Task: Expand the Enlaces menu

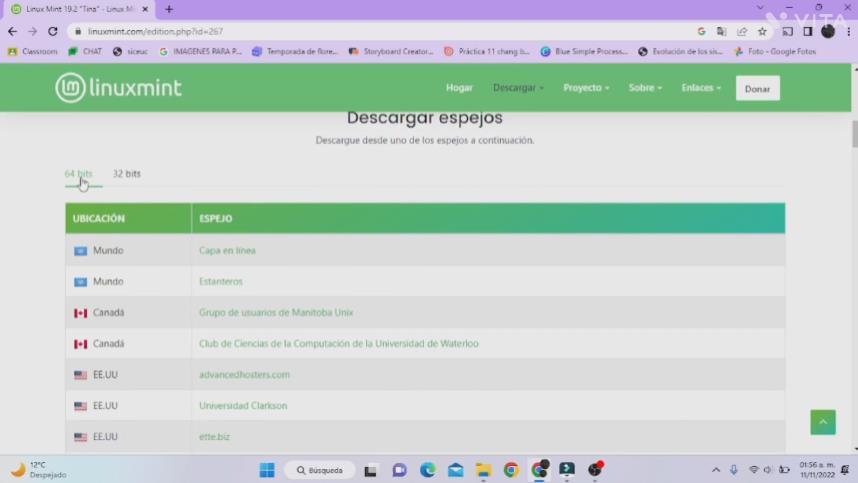Action: (701, 88)
